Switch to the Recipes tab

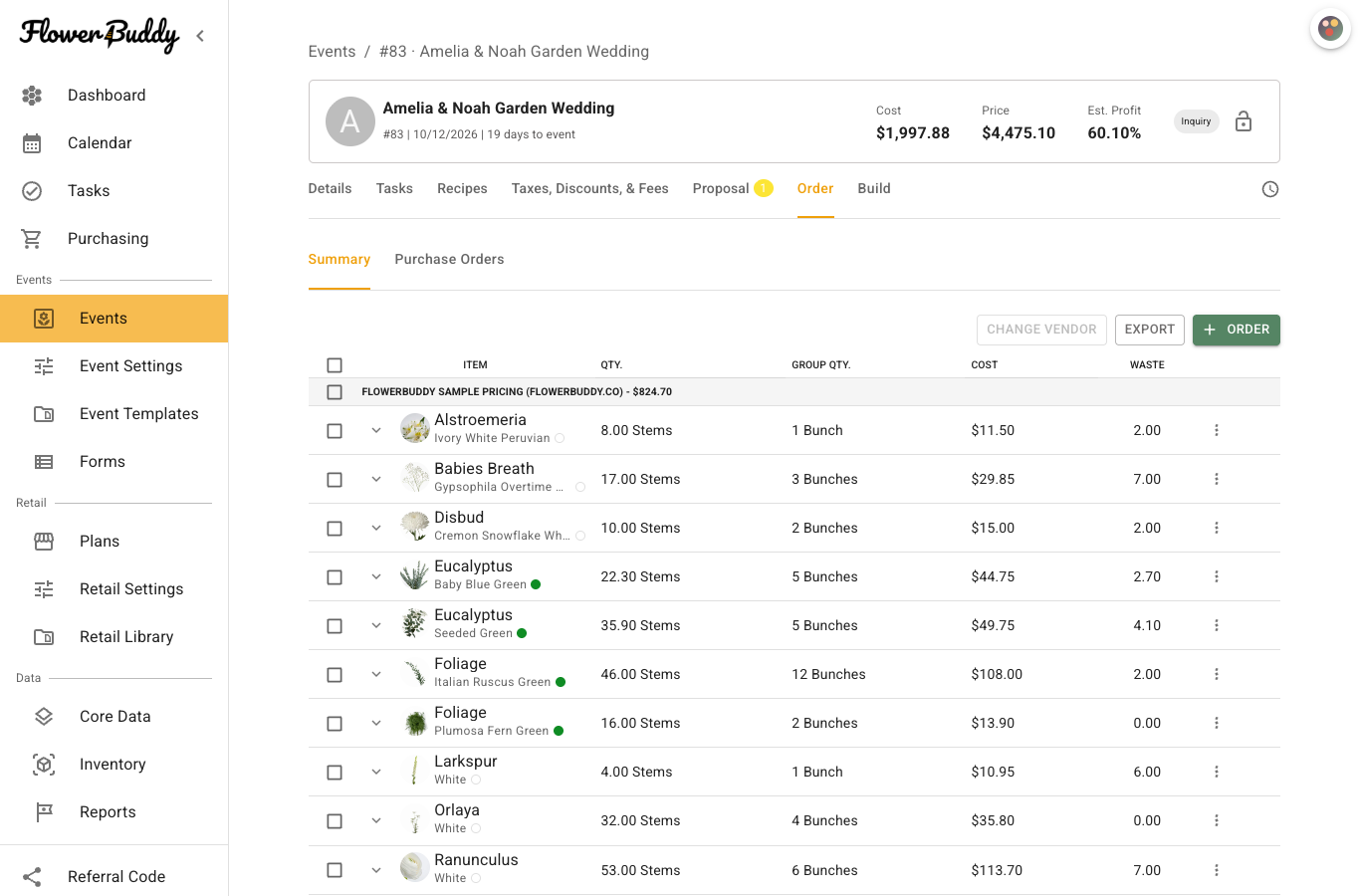click(x=462, y=189)
